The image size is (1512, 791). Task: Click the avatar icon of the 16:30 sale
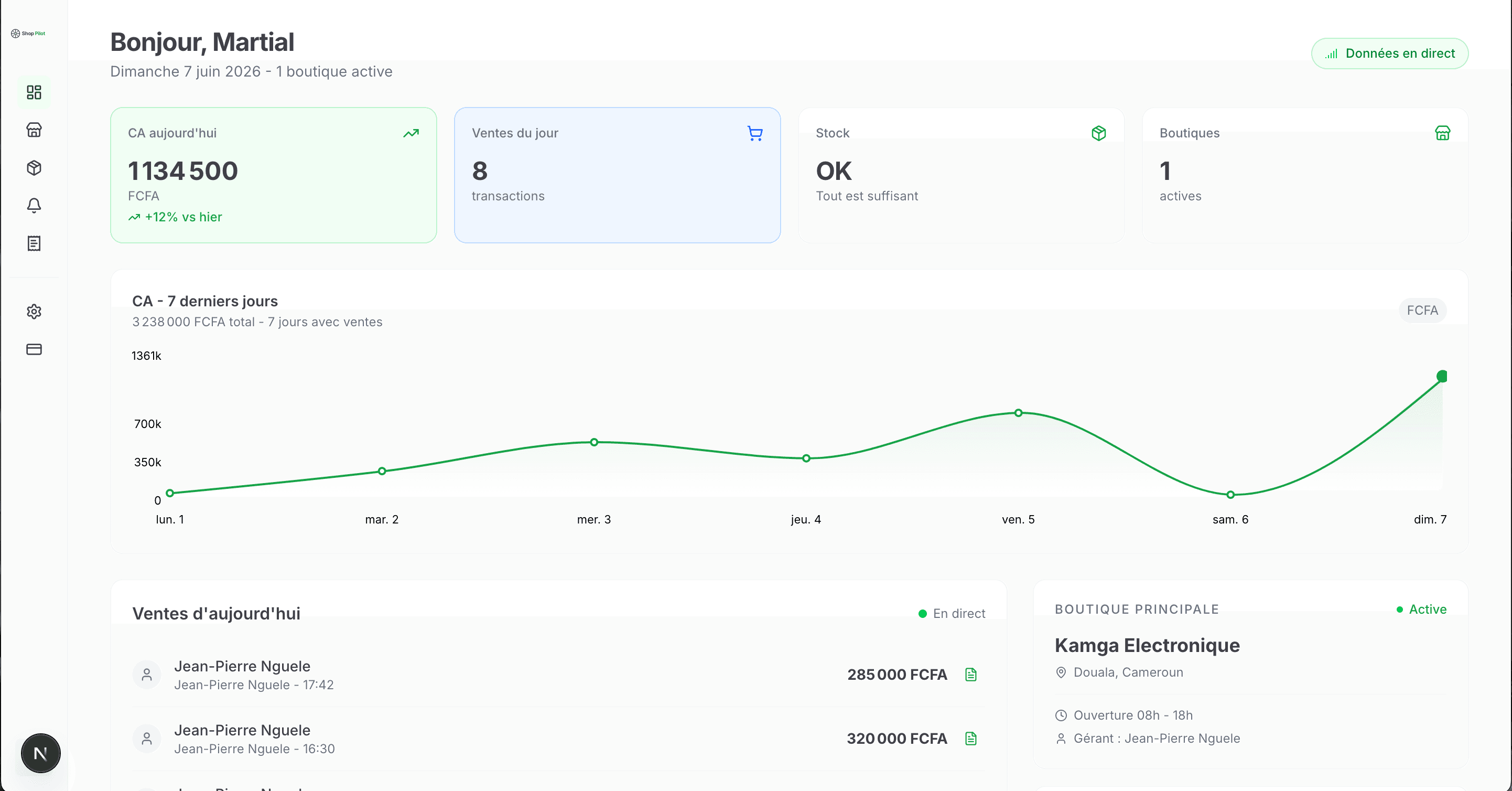pyautogui.click(x=147, y=739)
